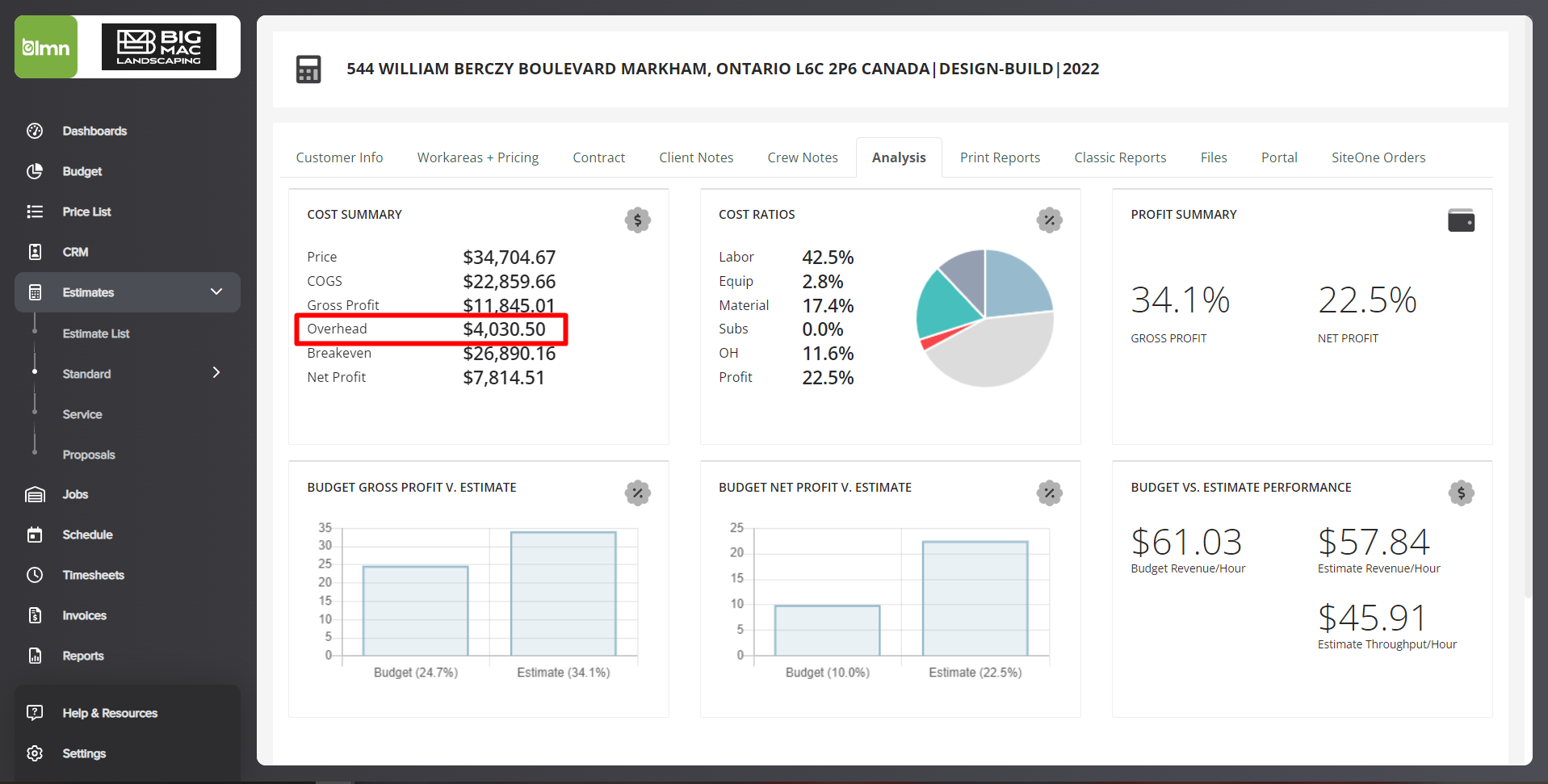Toggle Cost Ratios display with percent badge
Image resolution: width=1548 pixels, height=784 pixels.
[1049, 220]
